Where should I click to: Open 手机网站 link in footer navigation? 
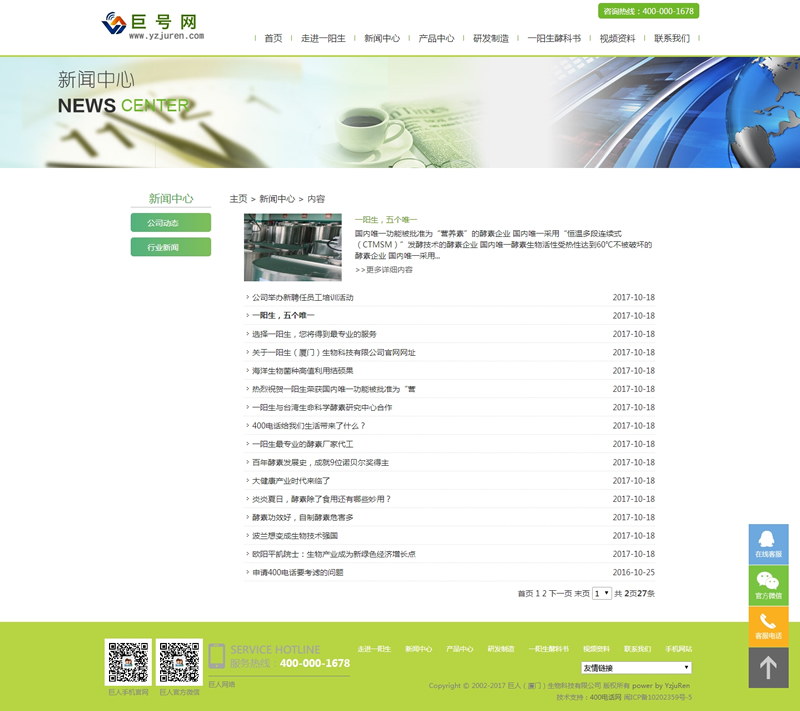click(x=678, y=649)
